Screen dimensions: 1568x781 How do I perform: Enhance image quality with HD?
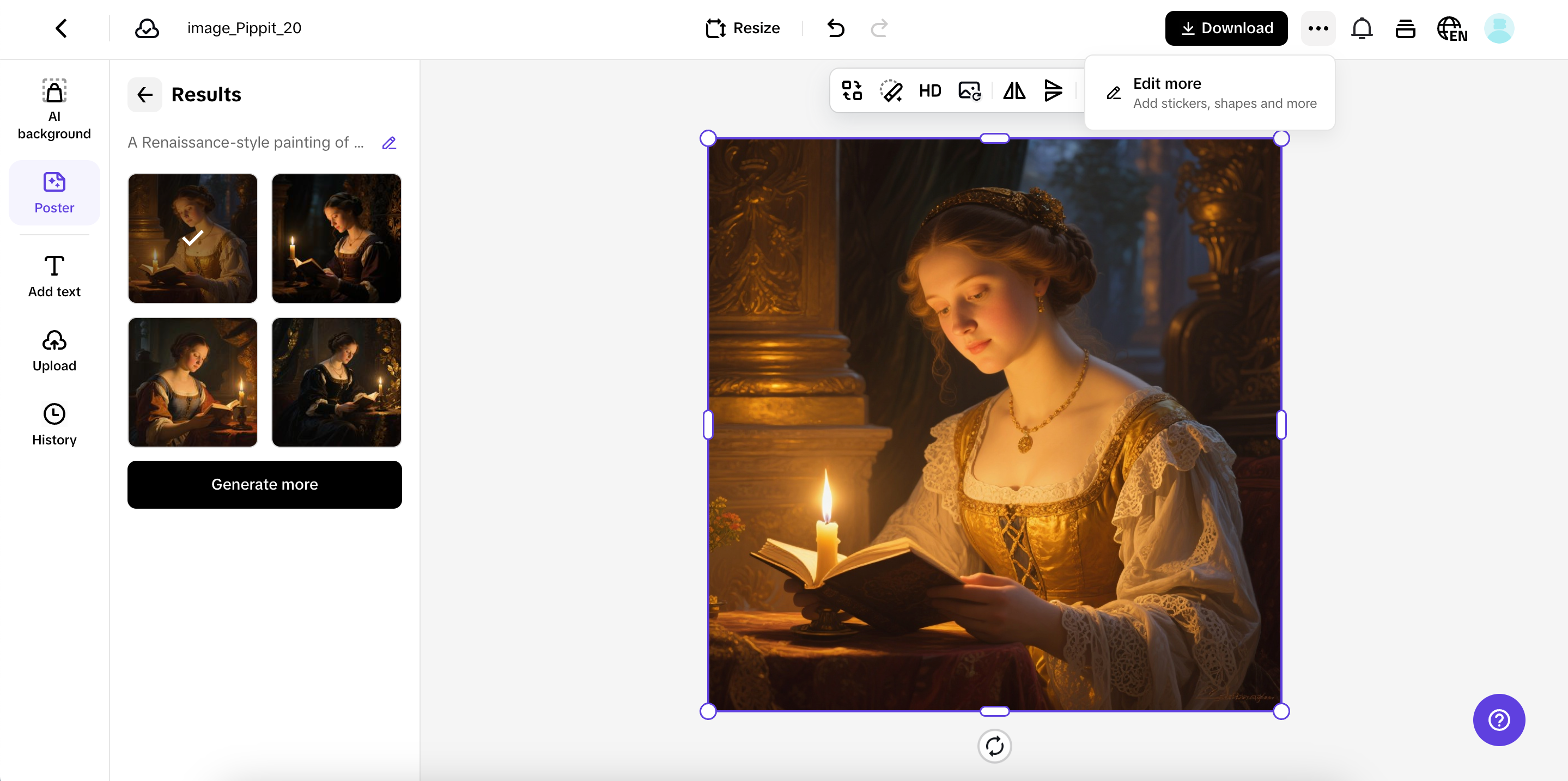point(929,90)
